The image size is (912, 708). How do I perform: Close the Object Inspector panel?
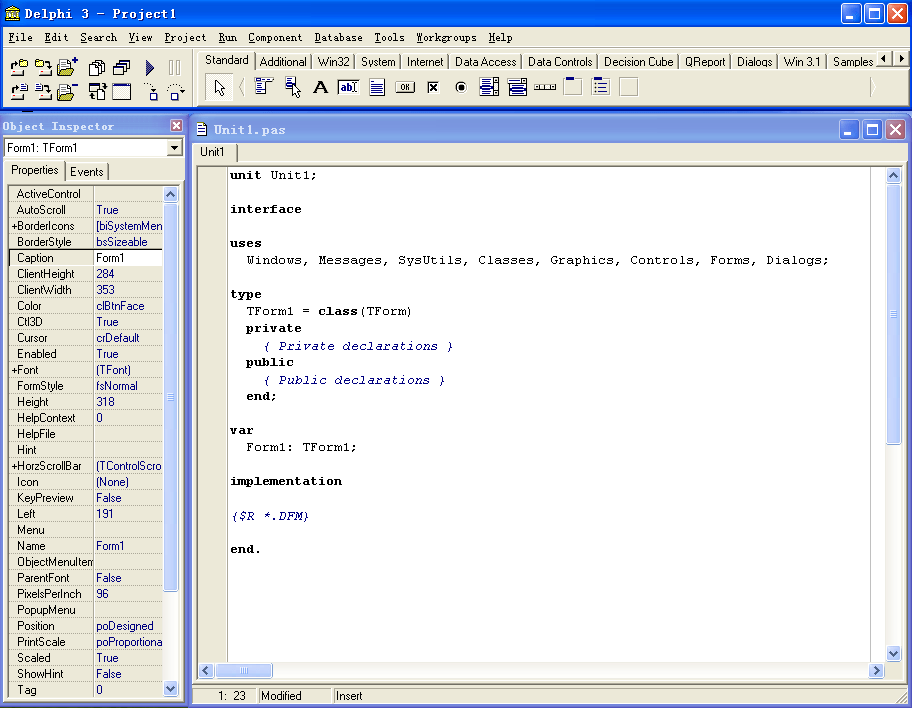pos(176,126)
